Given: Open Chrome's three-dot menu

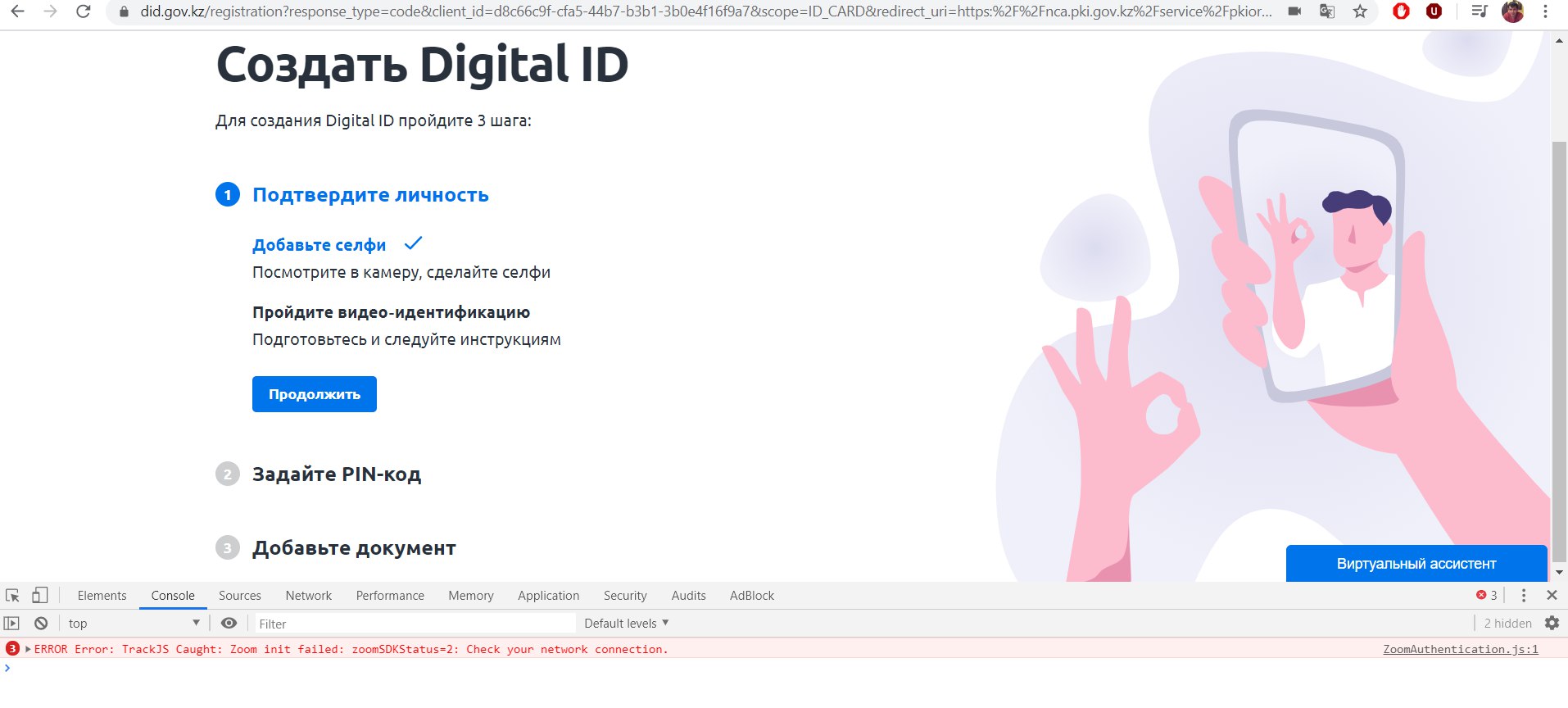Looking at the screenshot, I should 1545,11.
